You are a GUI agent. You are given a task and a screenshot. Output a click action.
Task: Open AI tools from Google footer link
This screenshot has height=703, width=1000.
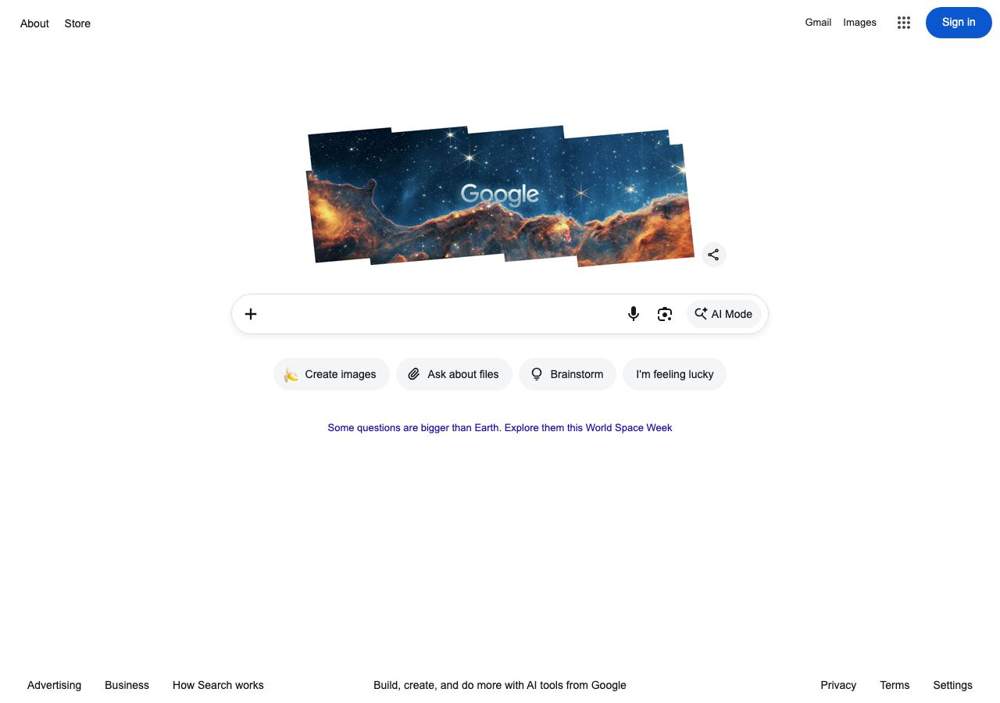coord(499,684)
